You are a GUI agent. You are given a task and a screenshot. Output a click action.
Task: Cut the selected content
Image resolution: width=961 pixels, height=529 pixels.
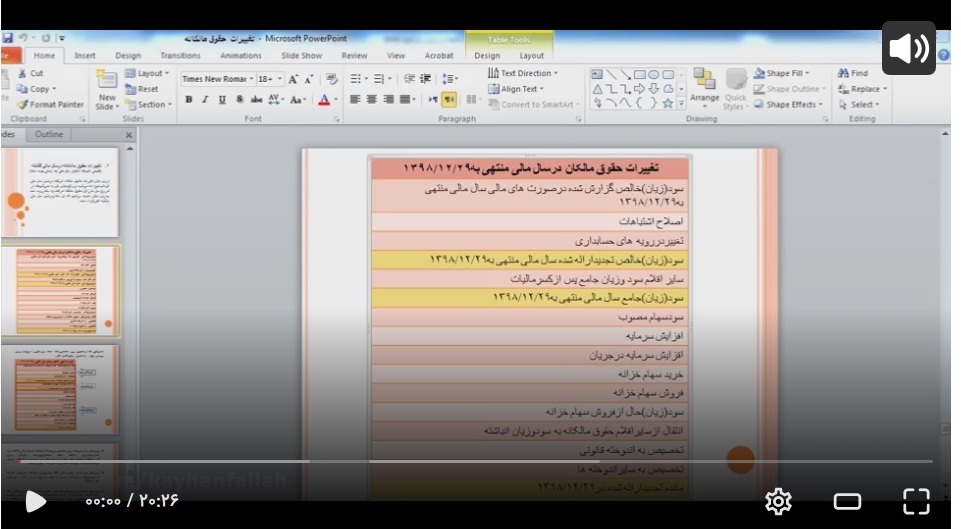(30, 73)
